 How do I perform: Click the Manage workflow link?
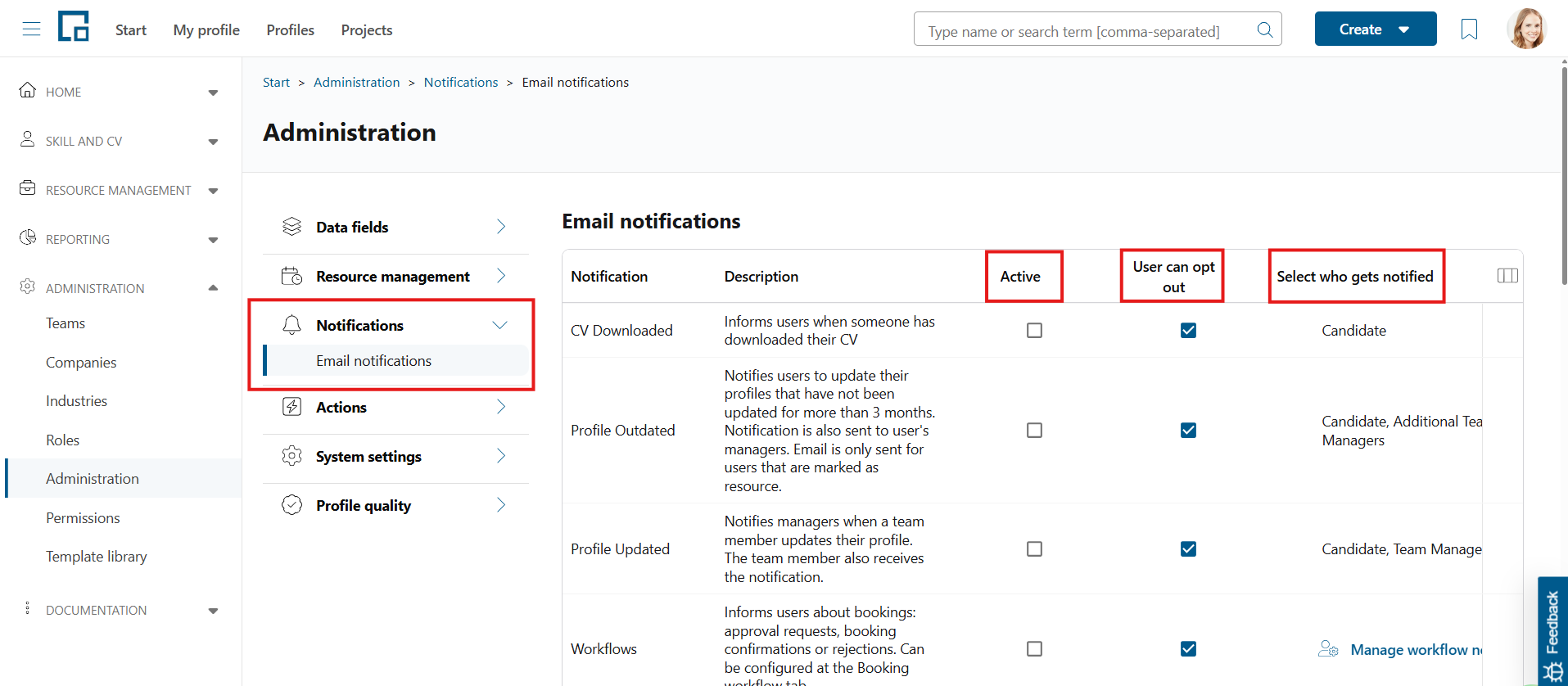[x=1401, y=649]
